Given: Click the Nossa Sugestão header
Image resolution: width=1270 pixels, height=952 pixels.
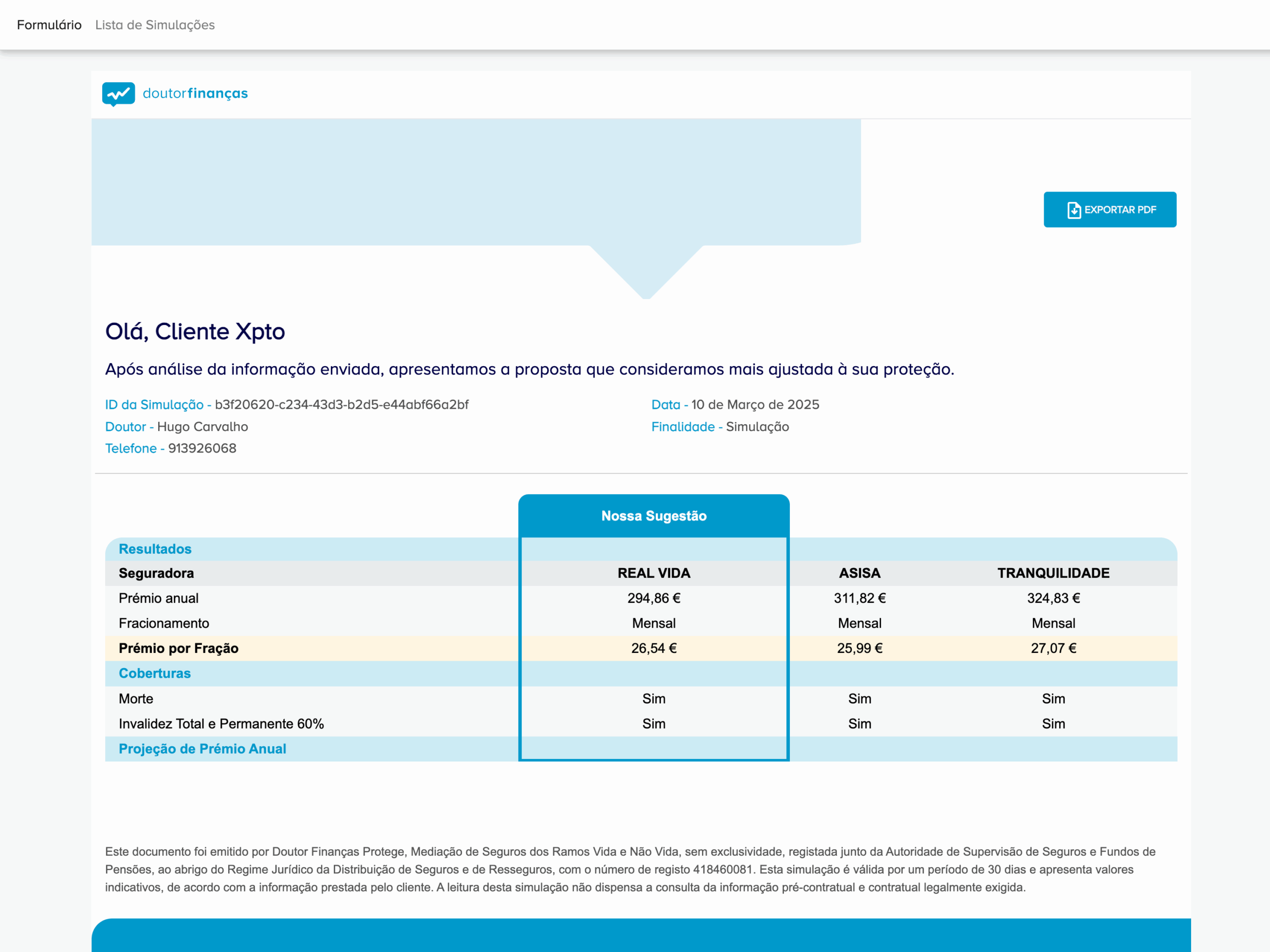Looking at the screenshot, I should click(x=654, y=515).
